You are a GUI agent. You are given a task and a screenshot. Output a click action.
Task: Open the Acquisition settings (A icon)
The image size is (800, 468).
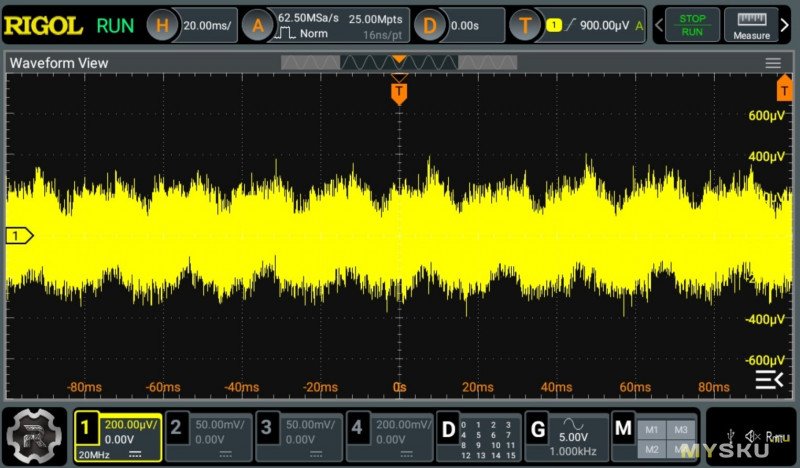(257, 26)
